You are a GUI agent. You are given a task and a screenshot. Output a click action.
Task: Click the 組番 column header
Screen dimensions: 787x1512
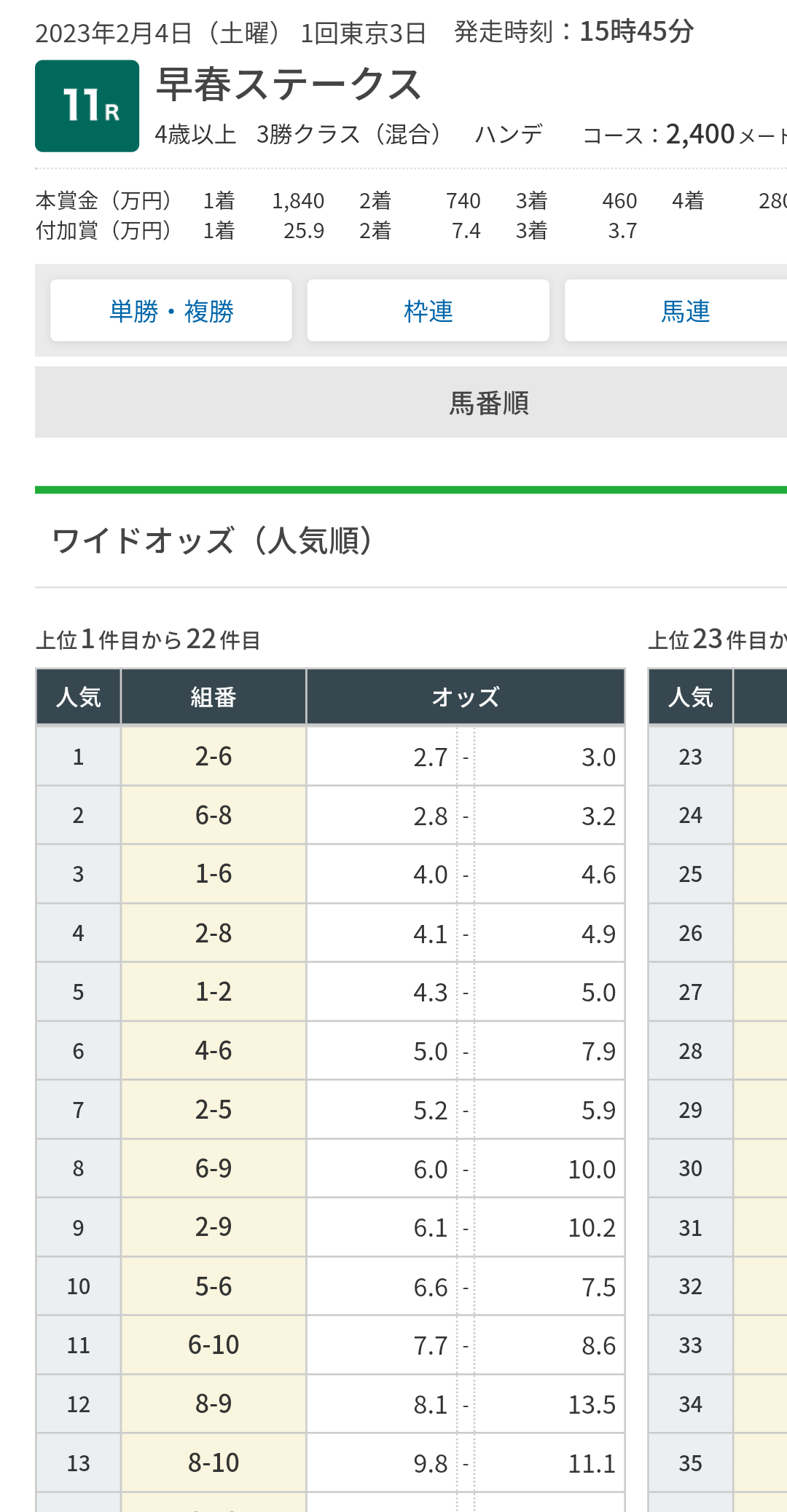pos(214,697)
